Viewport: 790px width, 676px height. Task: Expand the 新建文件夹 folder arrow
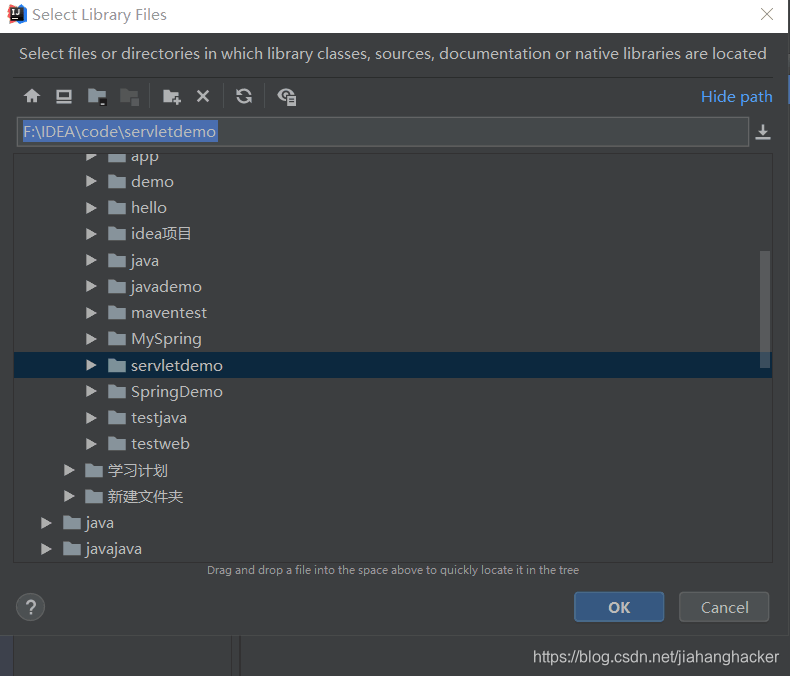point(69,496)
